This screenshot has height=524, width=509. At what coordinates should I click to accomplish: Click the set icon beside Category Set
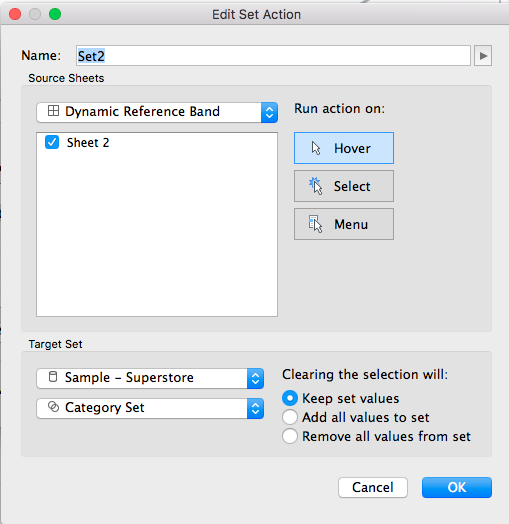click(x=53, y=407)
